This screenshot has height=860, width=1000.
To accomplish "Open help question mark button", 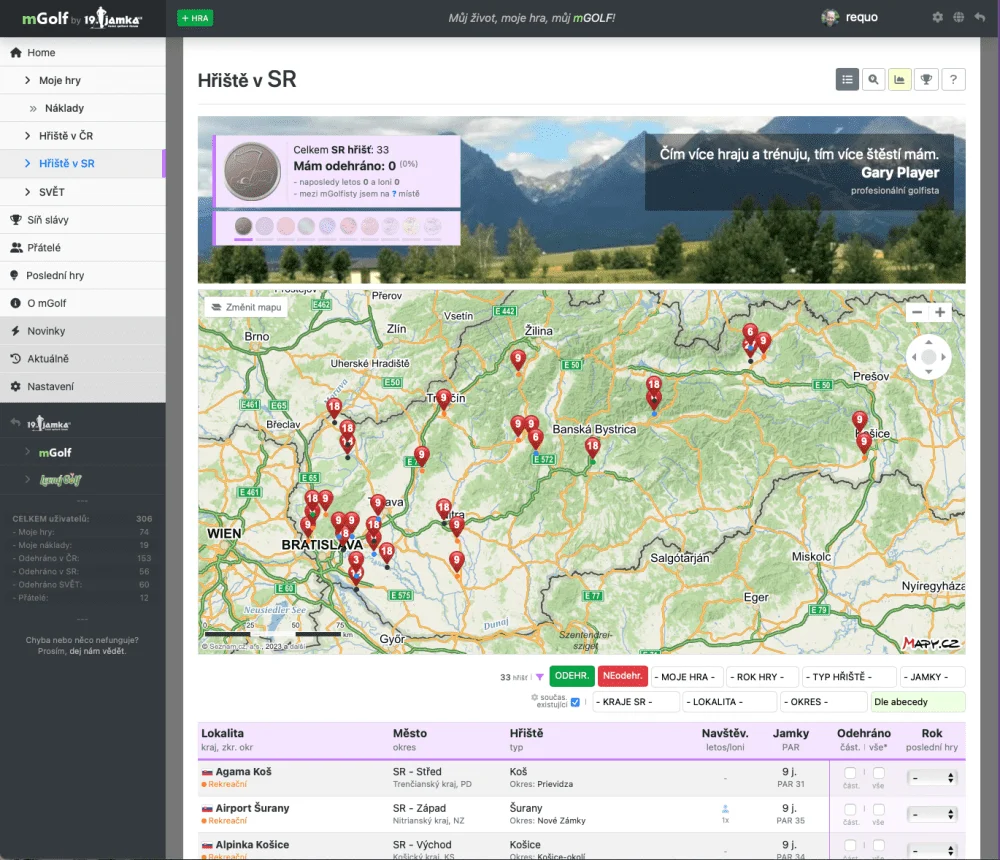I will (x=953, y=80).
